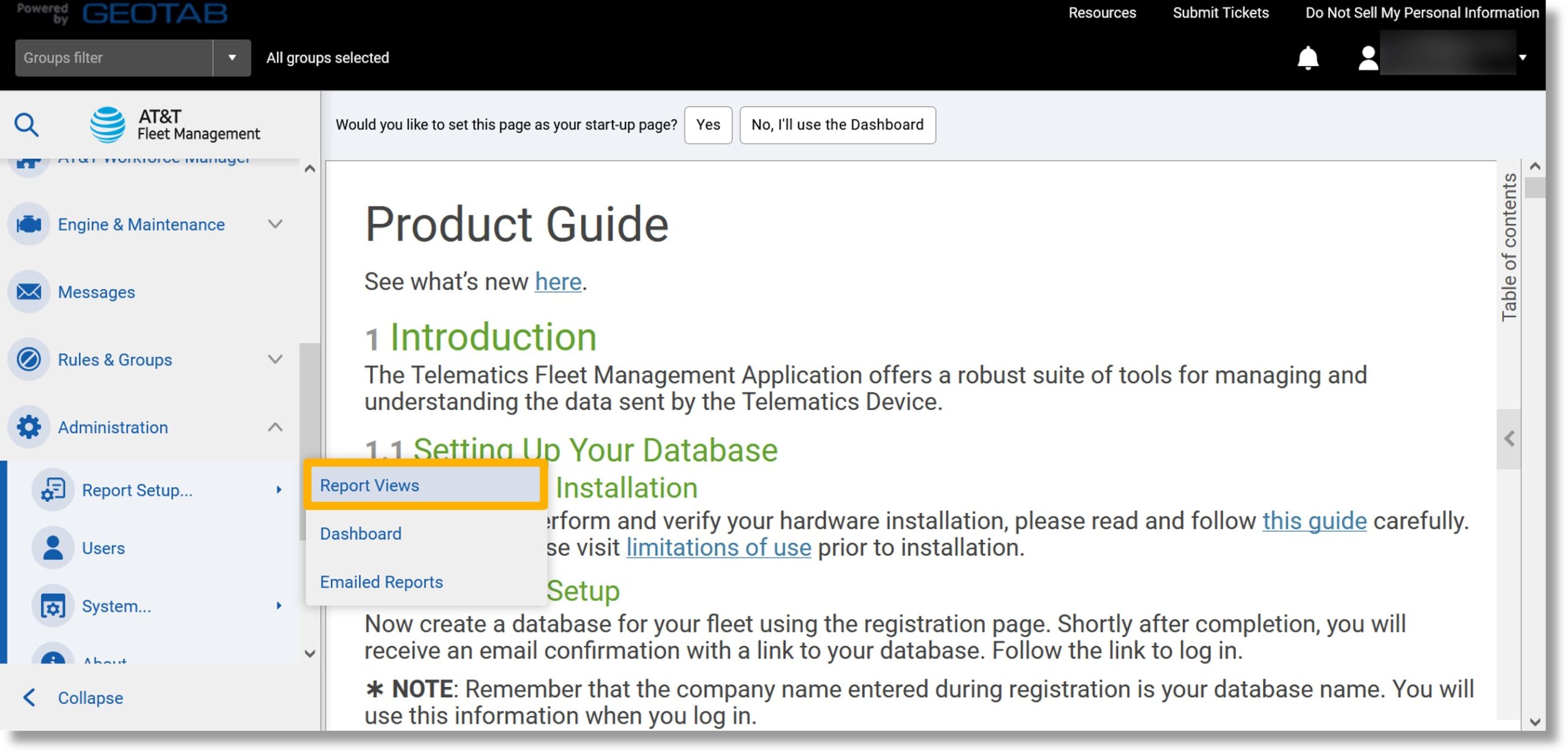Click the sidebar scrollbar thumb

[x=309, y=441]
